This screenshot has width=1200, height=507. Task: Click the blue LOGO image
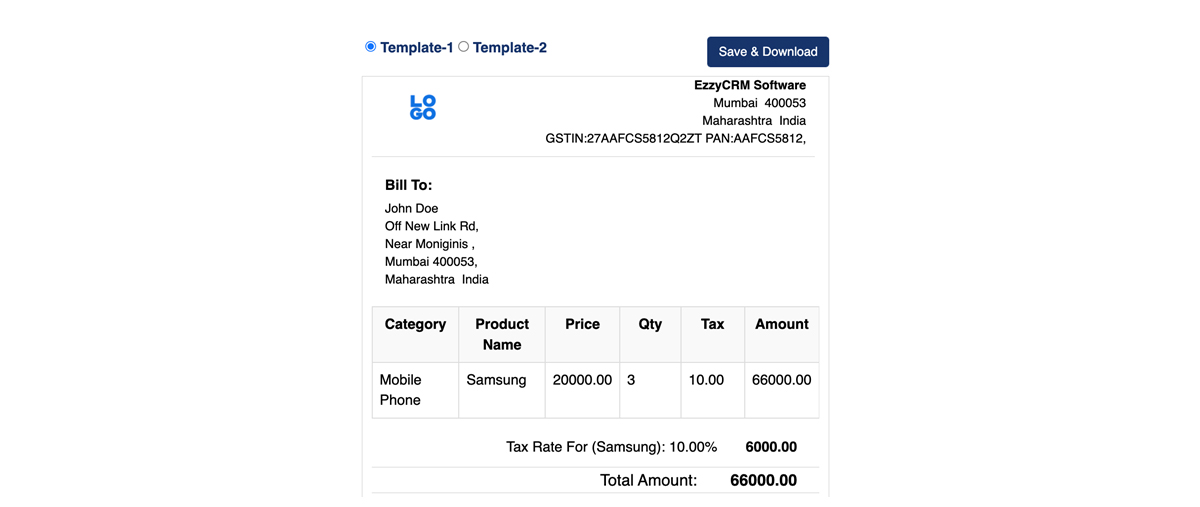click(423, 107)
